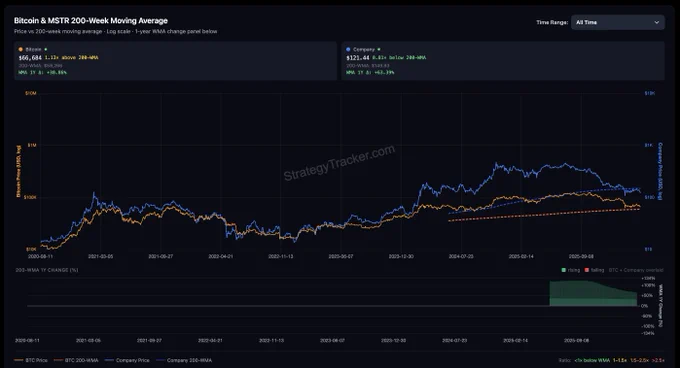Click the 'Company Price (USD, log)' axis title
The image size is (680, 368).
click(660, 171)
